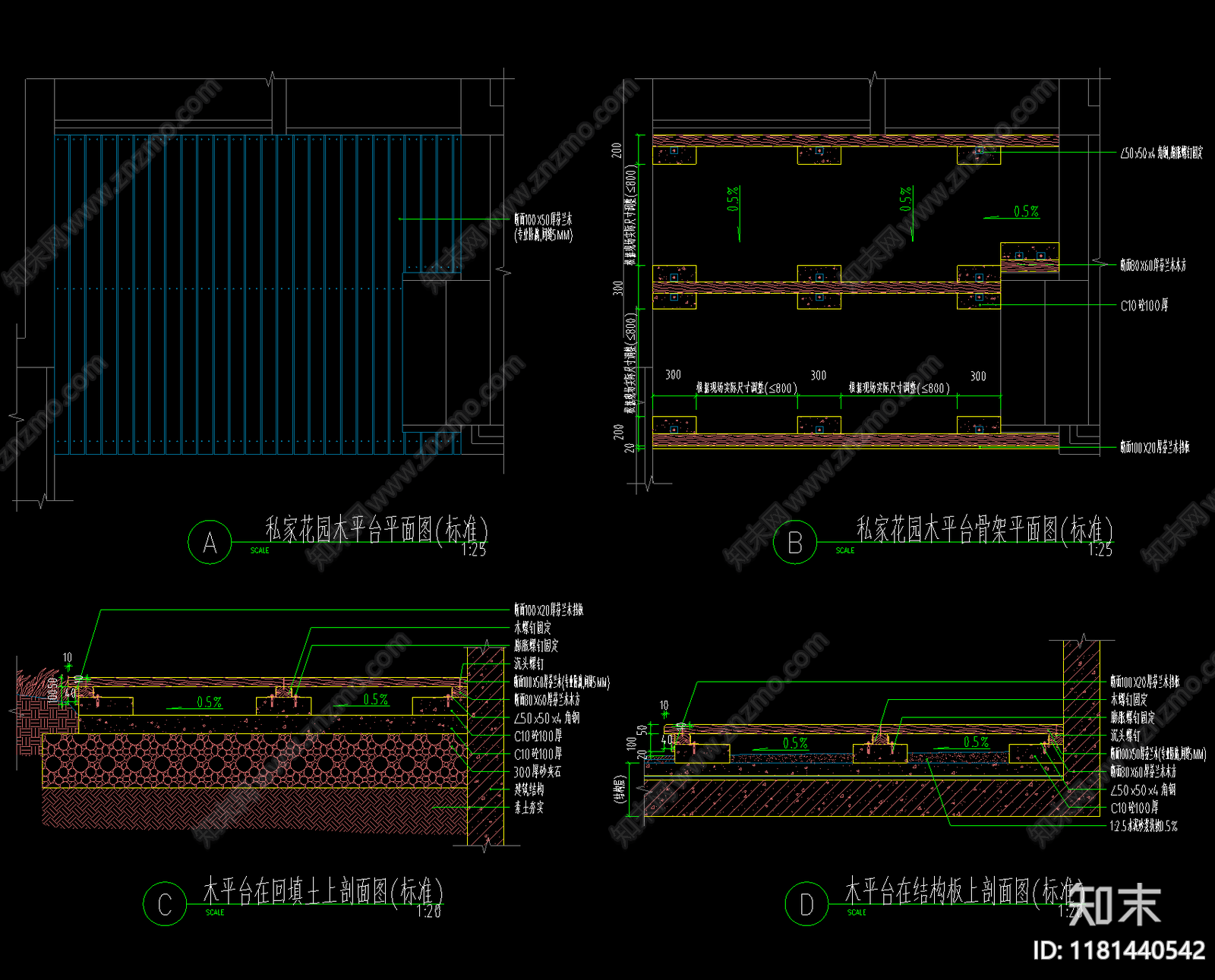The height and width of the screenshot is (980, 1215).
Task: Select the C10砼100厚 label in section D
Action: pos(1135,808)
